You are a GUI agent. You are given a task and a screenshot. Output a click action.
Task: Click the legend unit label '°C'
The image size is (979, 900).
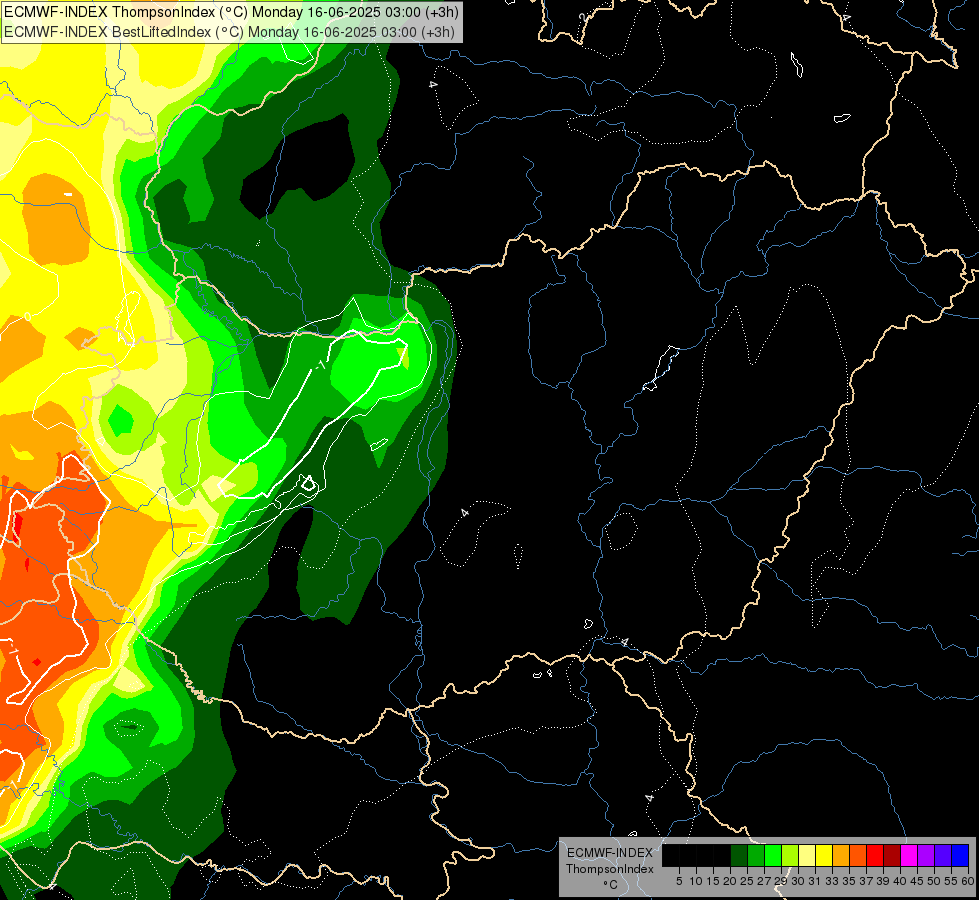point(611,885)
